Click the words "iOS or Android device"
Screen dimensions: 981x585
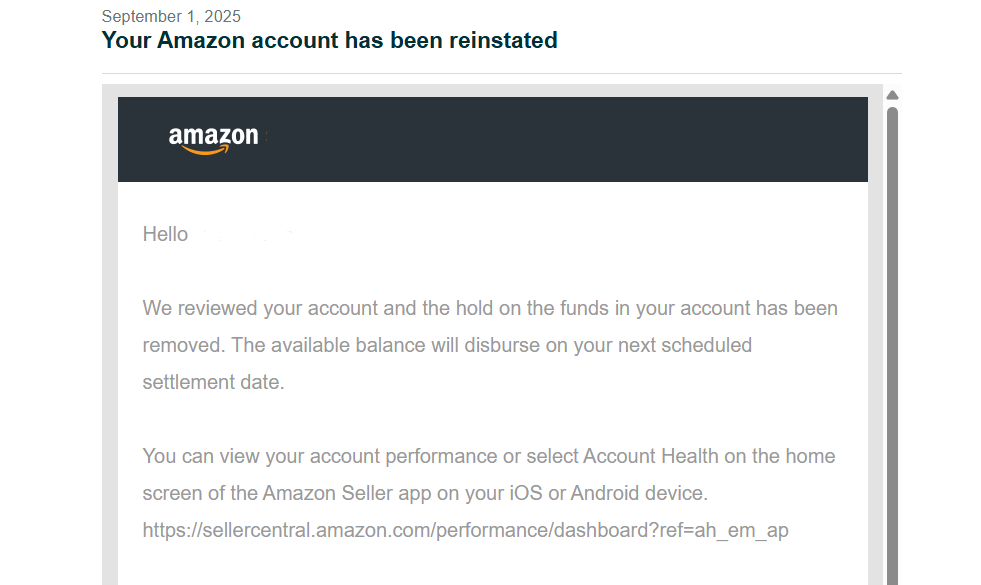(606, 493)
